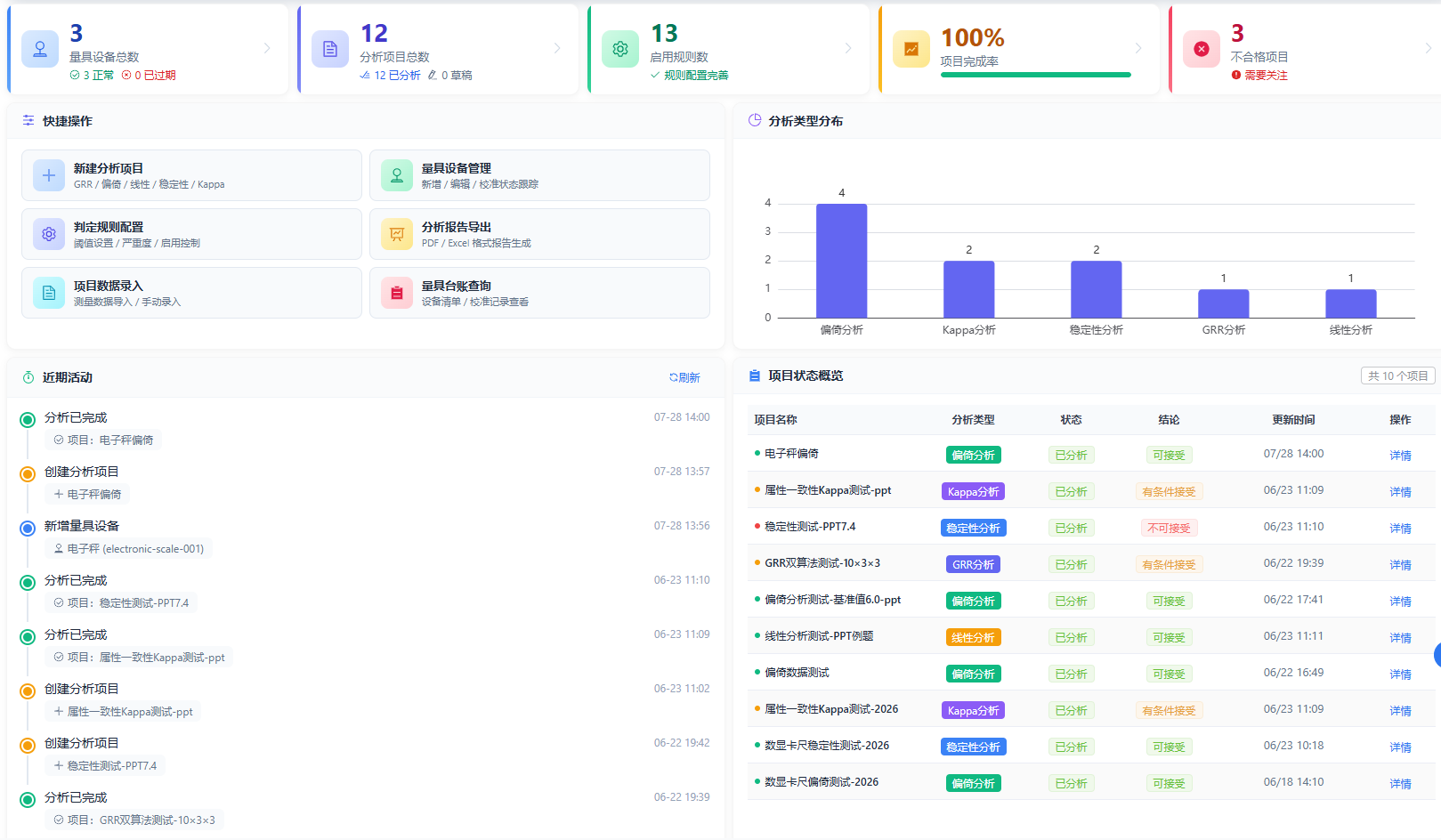This screenshot has width=1441, height=840.
Task: Click the 分析项目总数 document icon
Action: tap(330, 49)
